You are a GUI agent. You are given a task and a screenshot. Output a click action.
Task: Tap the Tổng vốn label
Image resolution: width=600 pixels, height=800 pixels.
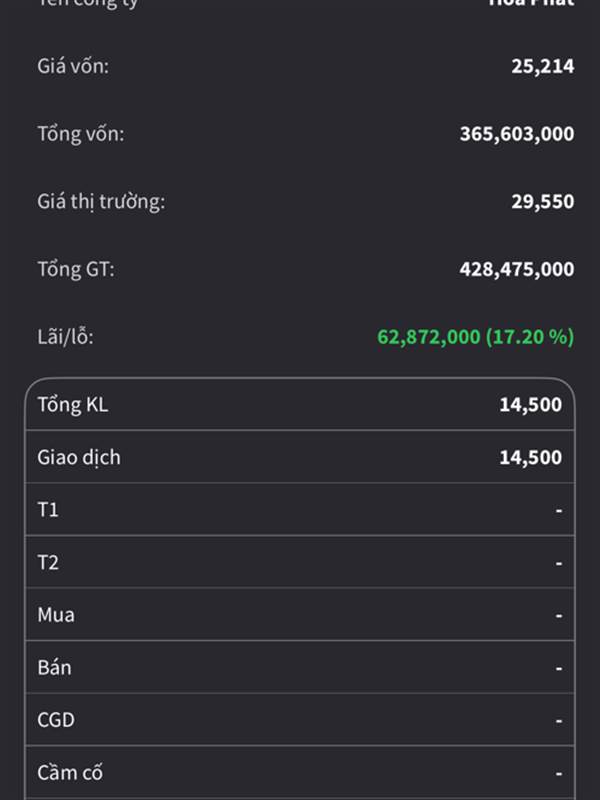tap(81, 134)
